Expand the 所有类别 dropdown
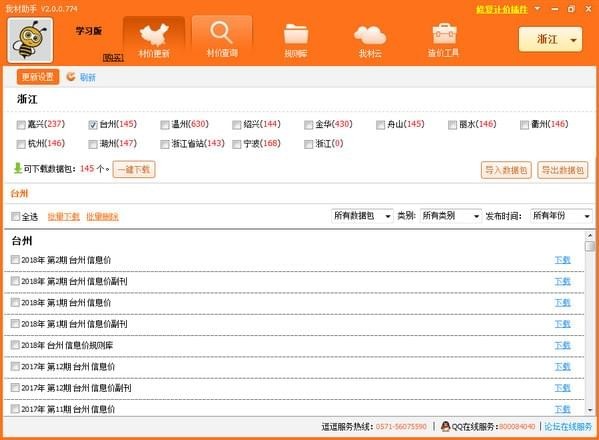 pyautogui.click(x=450, y=216)
